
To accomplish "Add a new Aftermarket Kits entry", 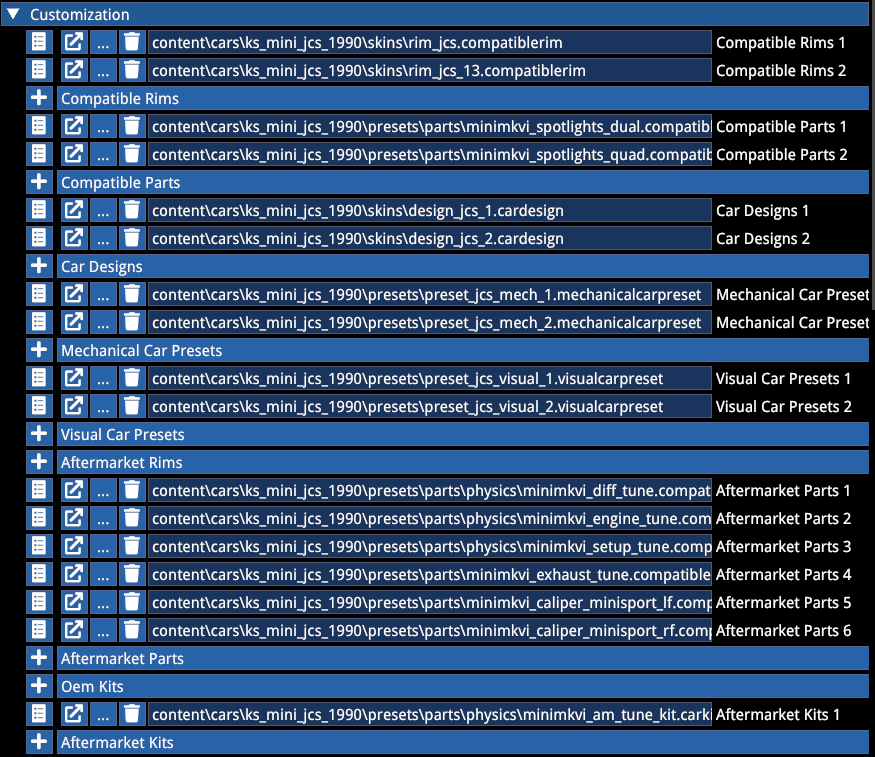I will point(39,741).
